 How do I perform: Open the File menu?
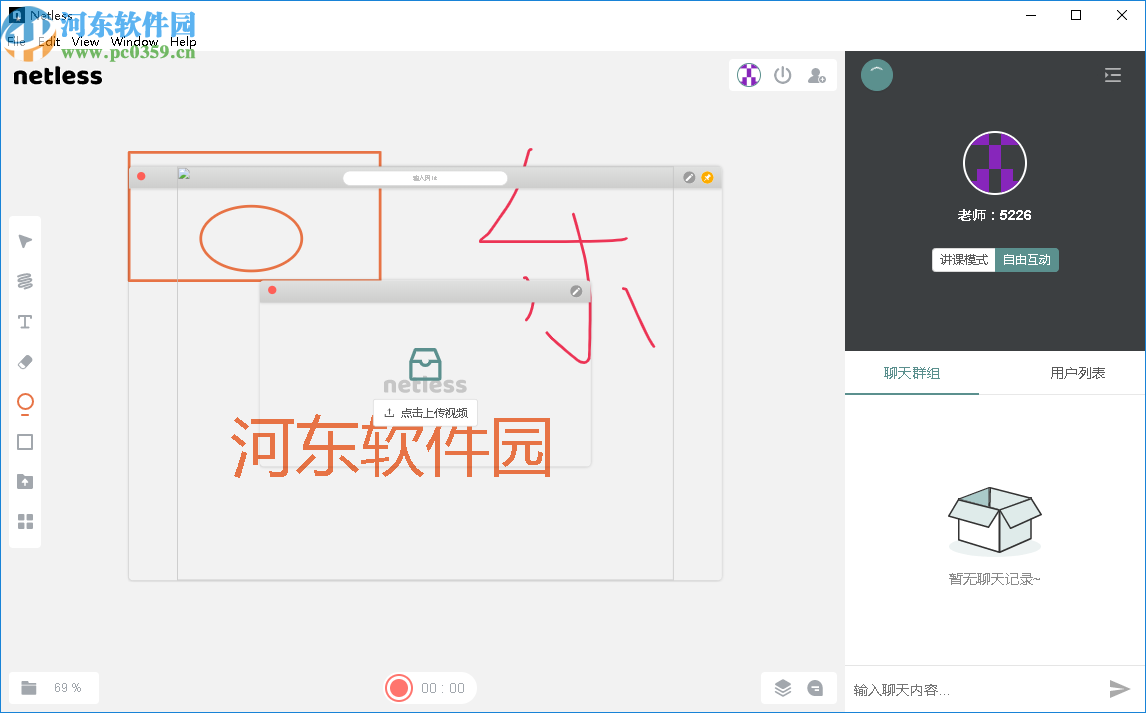click(16, 42)
